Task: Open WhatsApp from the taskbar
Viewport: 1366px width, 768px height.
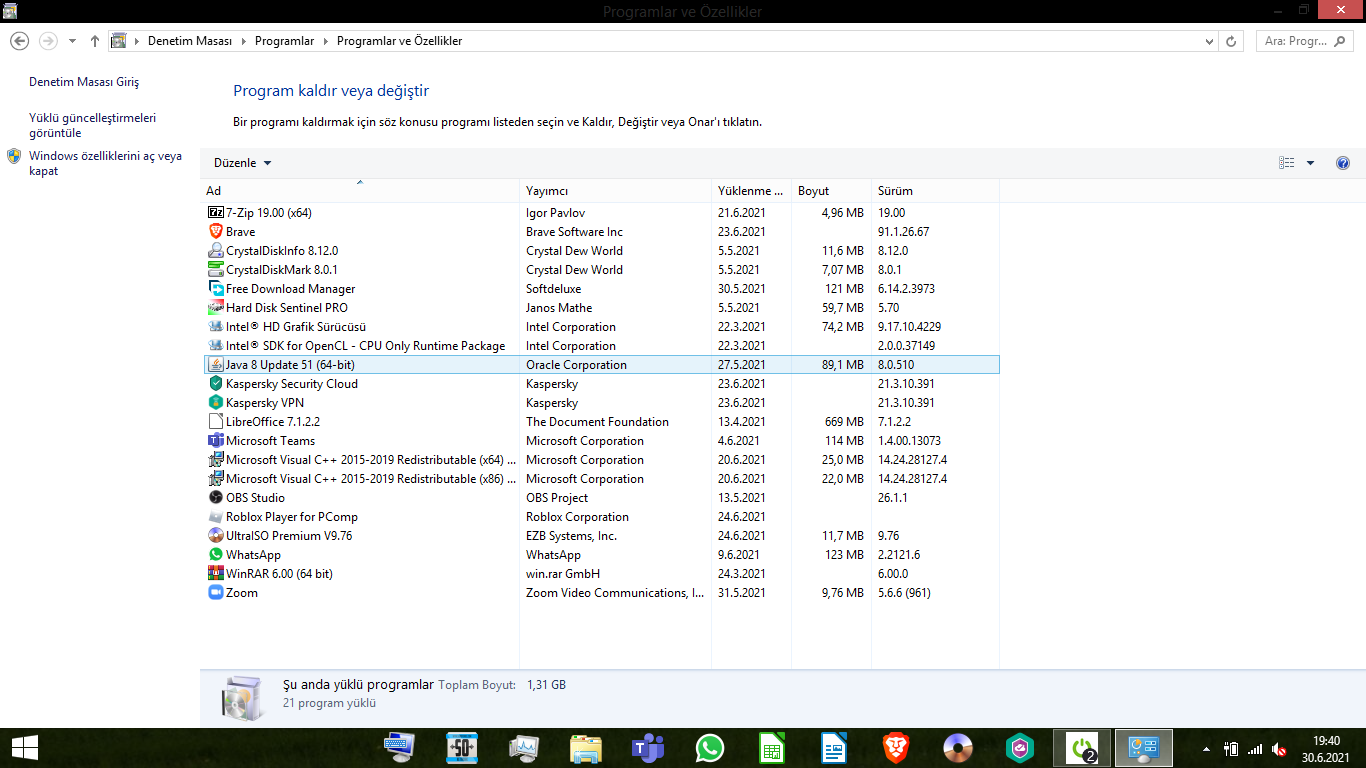Action: (x=710, y=748)
